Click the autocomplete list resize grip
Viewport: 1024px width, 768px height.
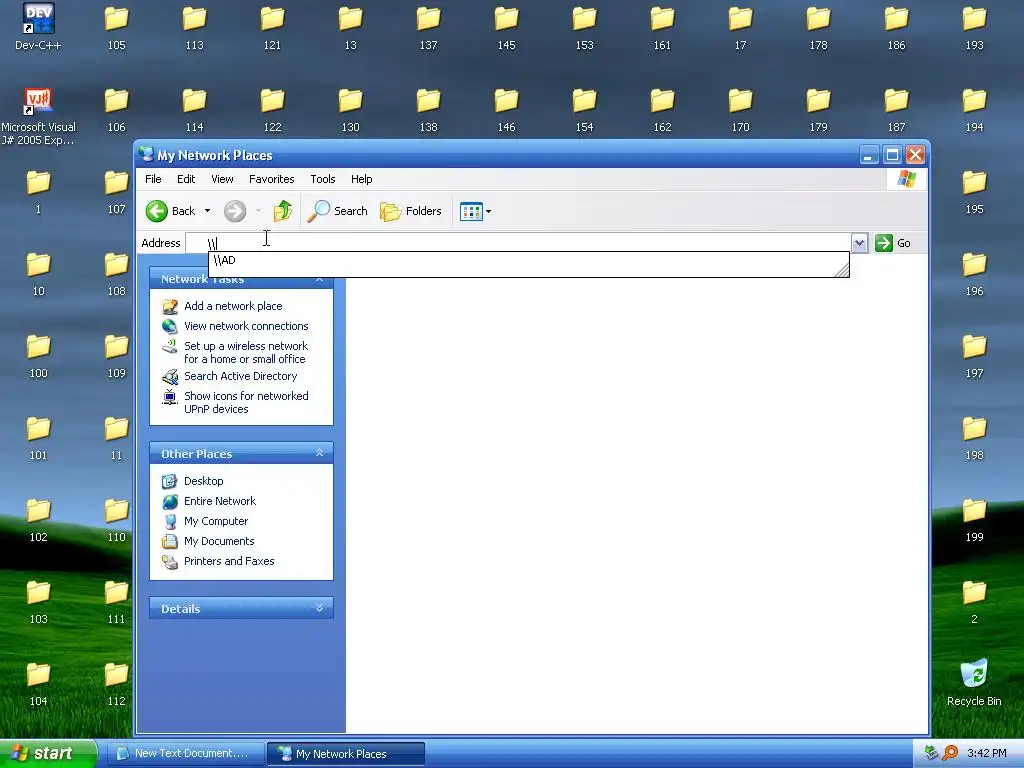842,270
